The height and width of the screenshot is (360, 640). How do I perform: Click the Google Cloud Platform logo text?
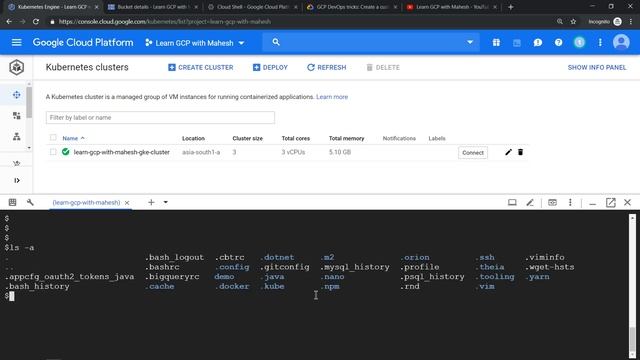(83, 42)
